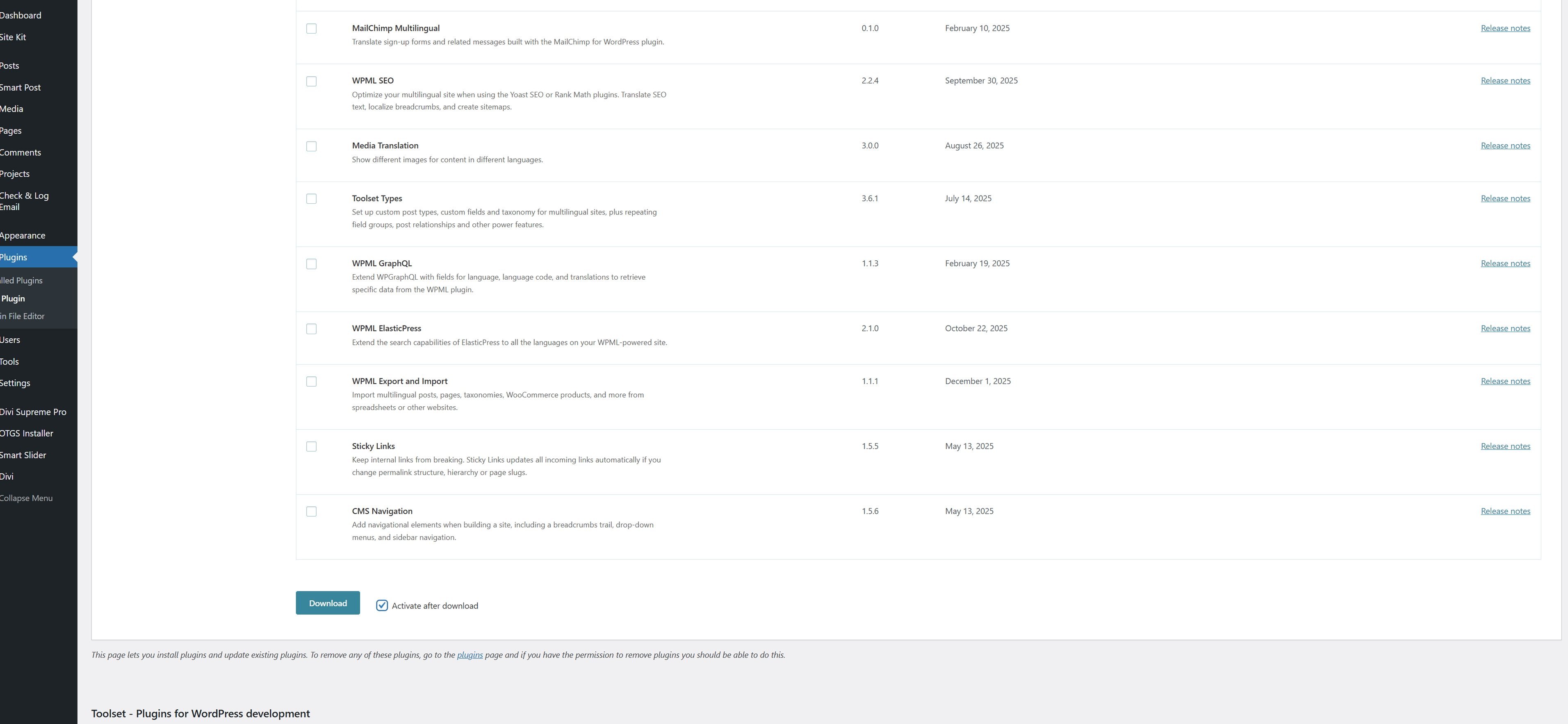Collapse the admin sidebar menu
1568x724 pixels.
point(26,498)
